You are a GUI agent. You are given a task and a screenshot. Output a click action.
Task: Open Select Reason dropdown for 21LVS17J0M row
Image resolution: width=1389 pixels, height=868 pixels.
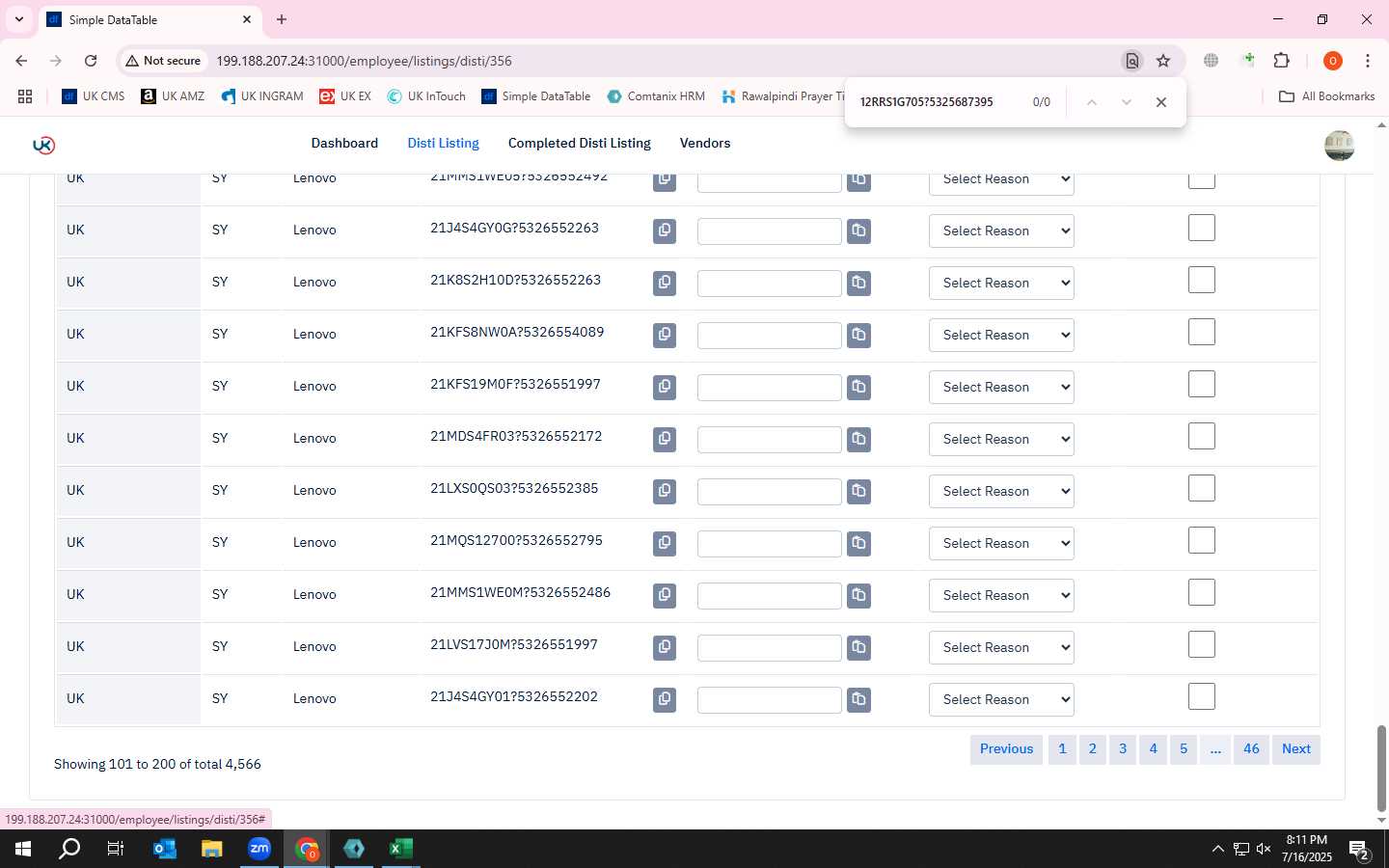[x=1001, y=648]
